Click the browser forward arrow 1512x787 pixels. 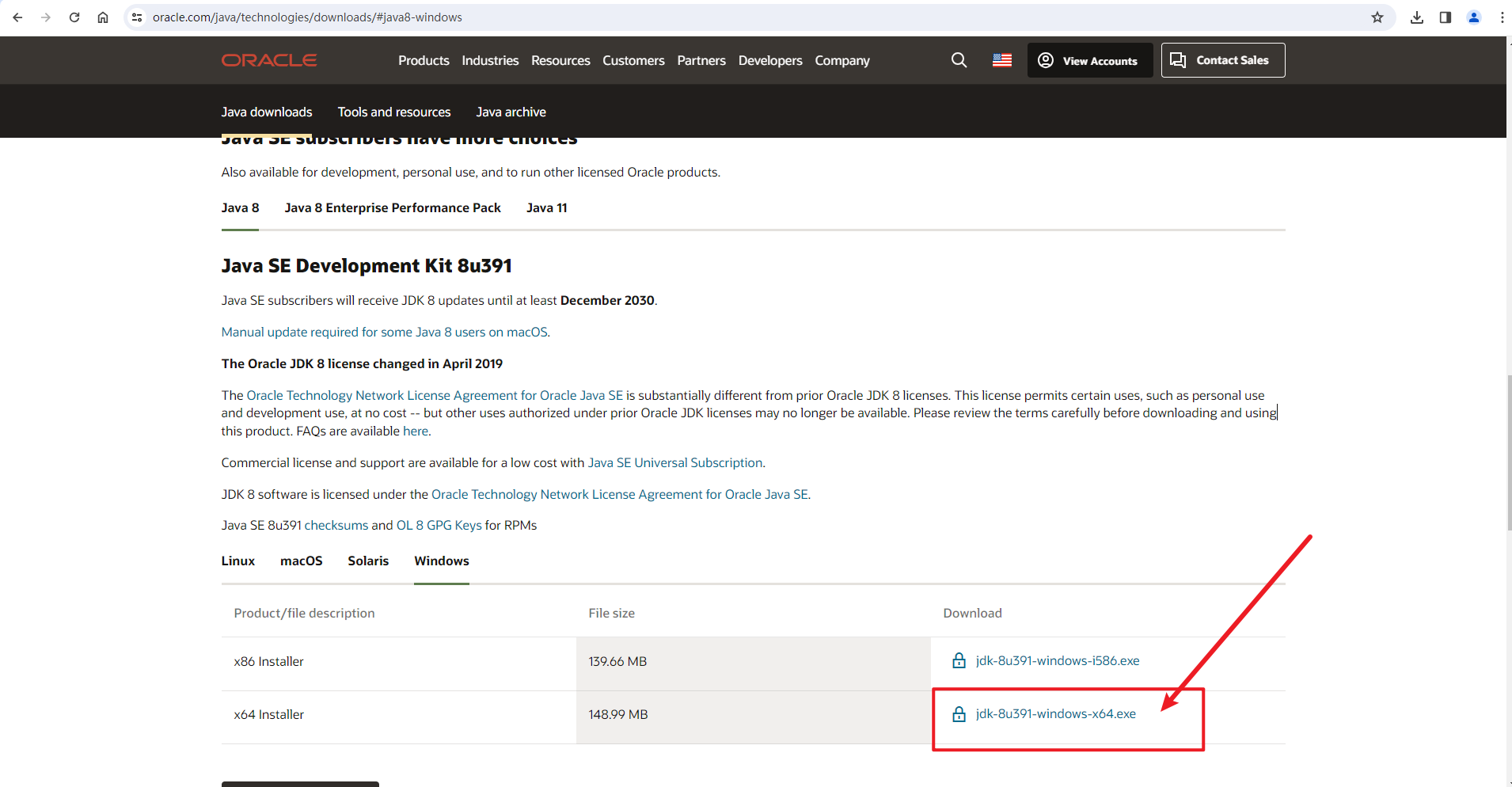[x=46, y=17]
